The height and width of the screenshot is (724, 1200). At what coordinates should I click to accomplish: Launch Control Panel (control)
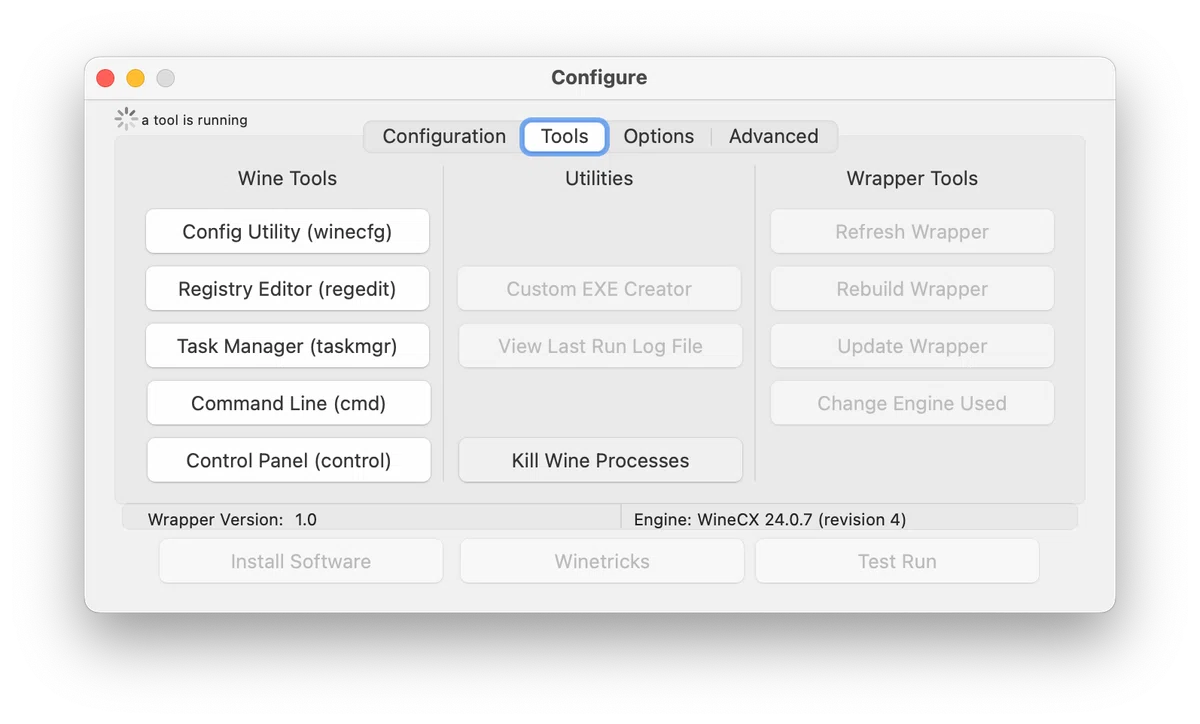tap(288, 461)
